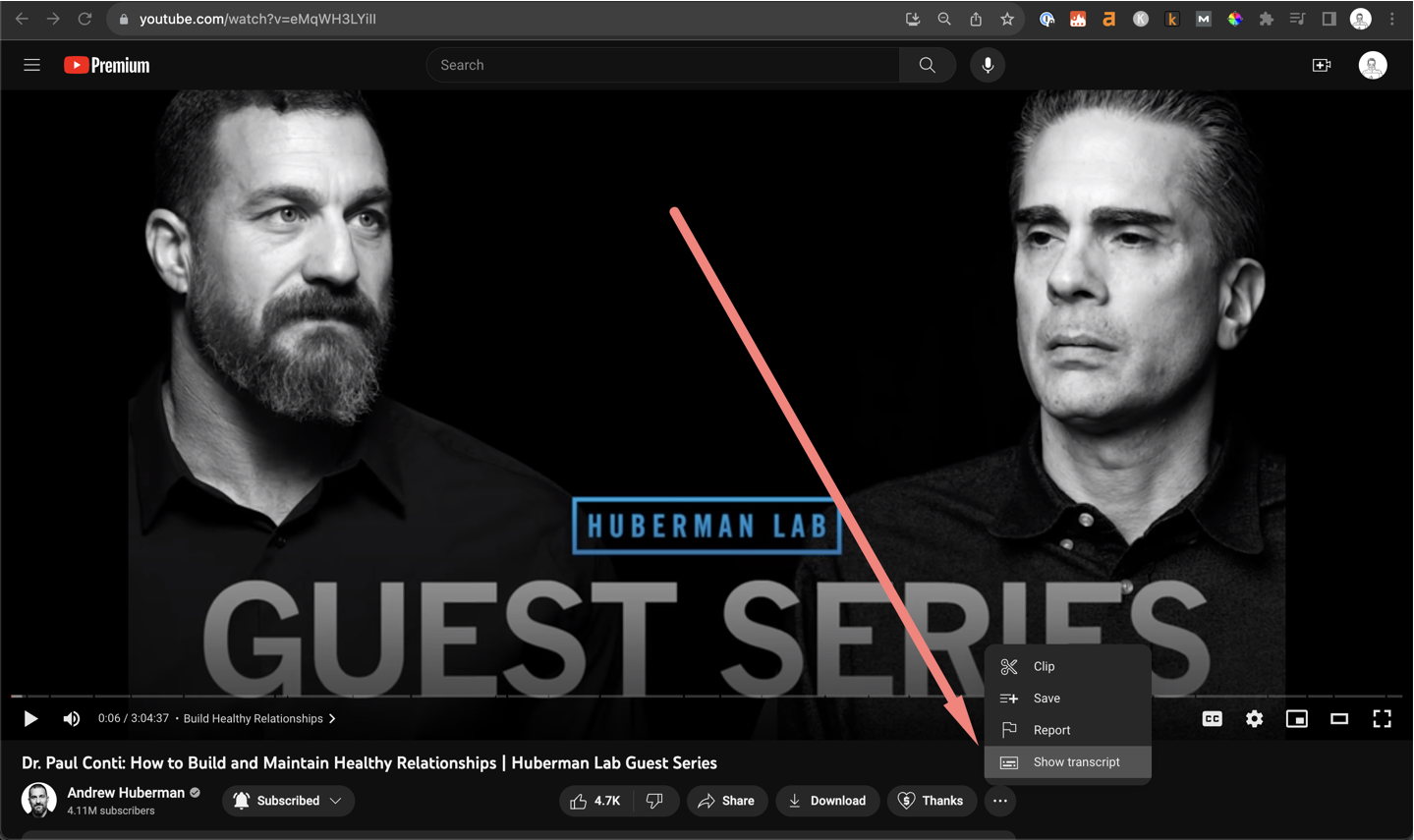Play the video
Image resolution: width=1414 pixels, height=840 pixels.
click(x=30, y=718)
